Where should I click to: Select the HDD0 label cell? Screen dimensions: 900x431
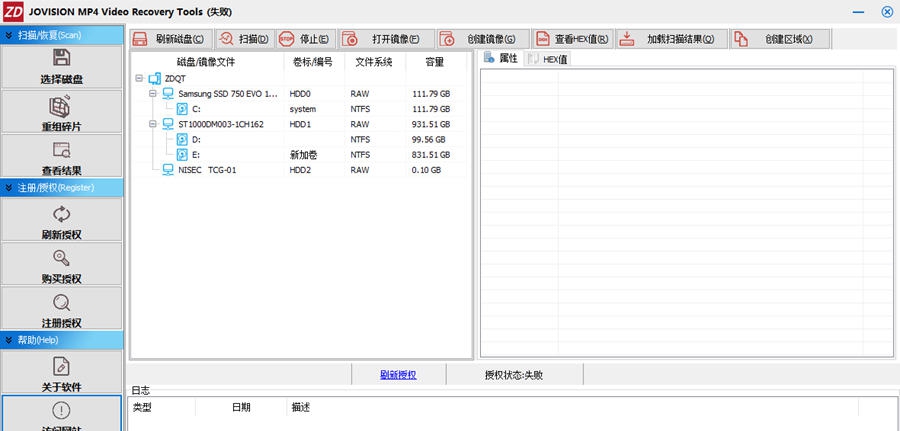tap(300, 94)
